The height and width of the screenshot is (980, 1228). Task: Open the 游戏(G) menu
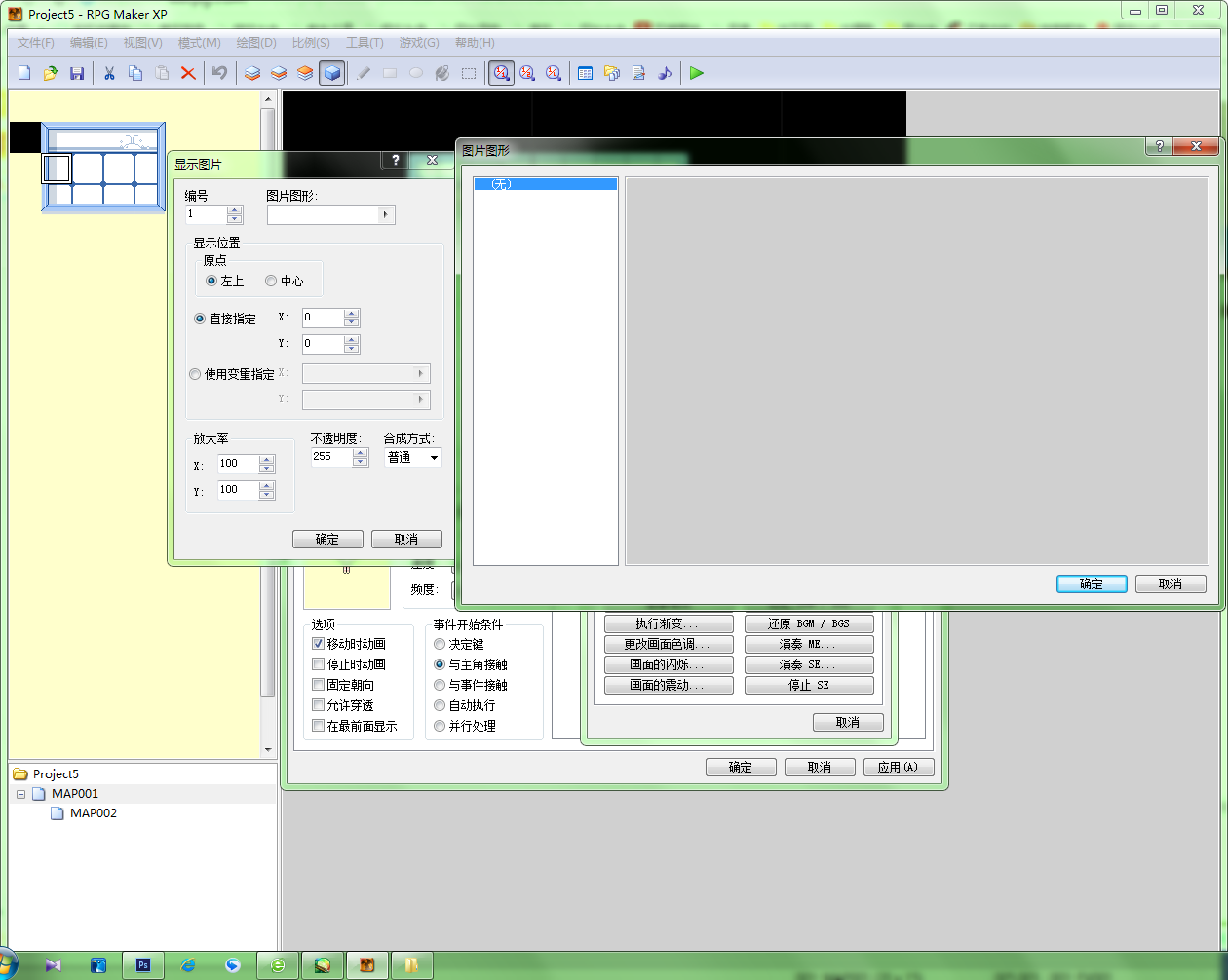tap(419, 43)
